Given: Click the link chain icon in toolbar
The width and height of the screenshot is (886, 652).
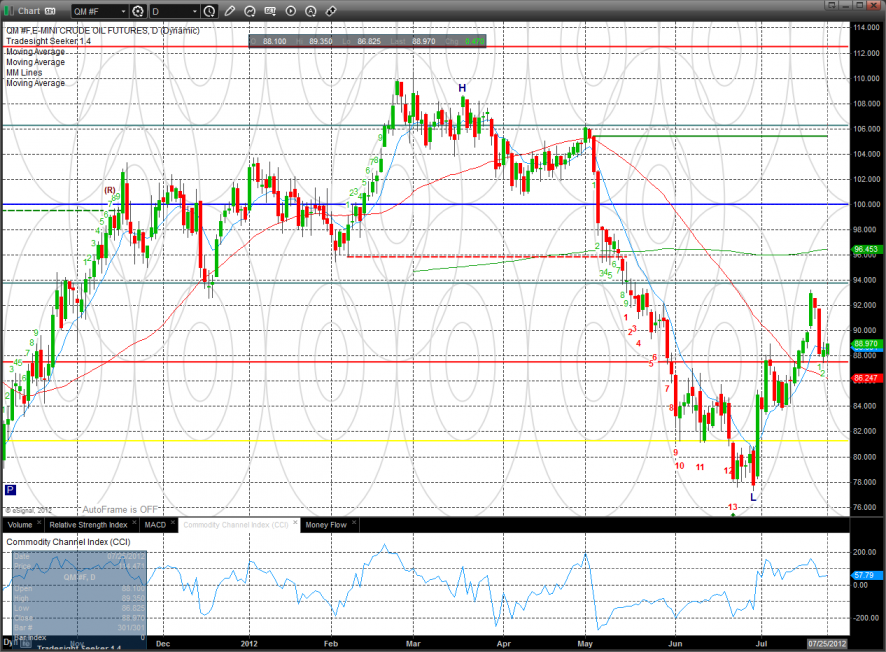Looking at the screenshot, I should (x=329, y=11).
